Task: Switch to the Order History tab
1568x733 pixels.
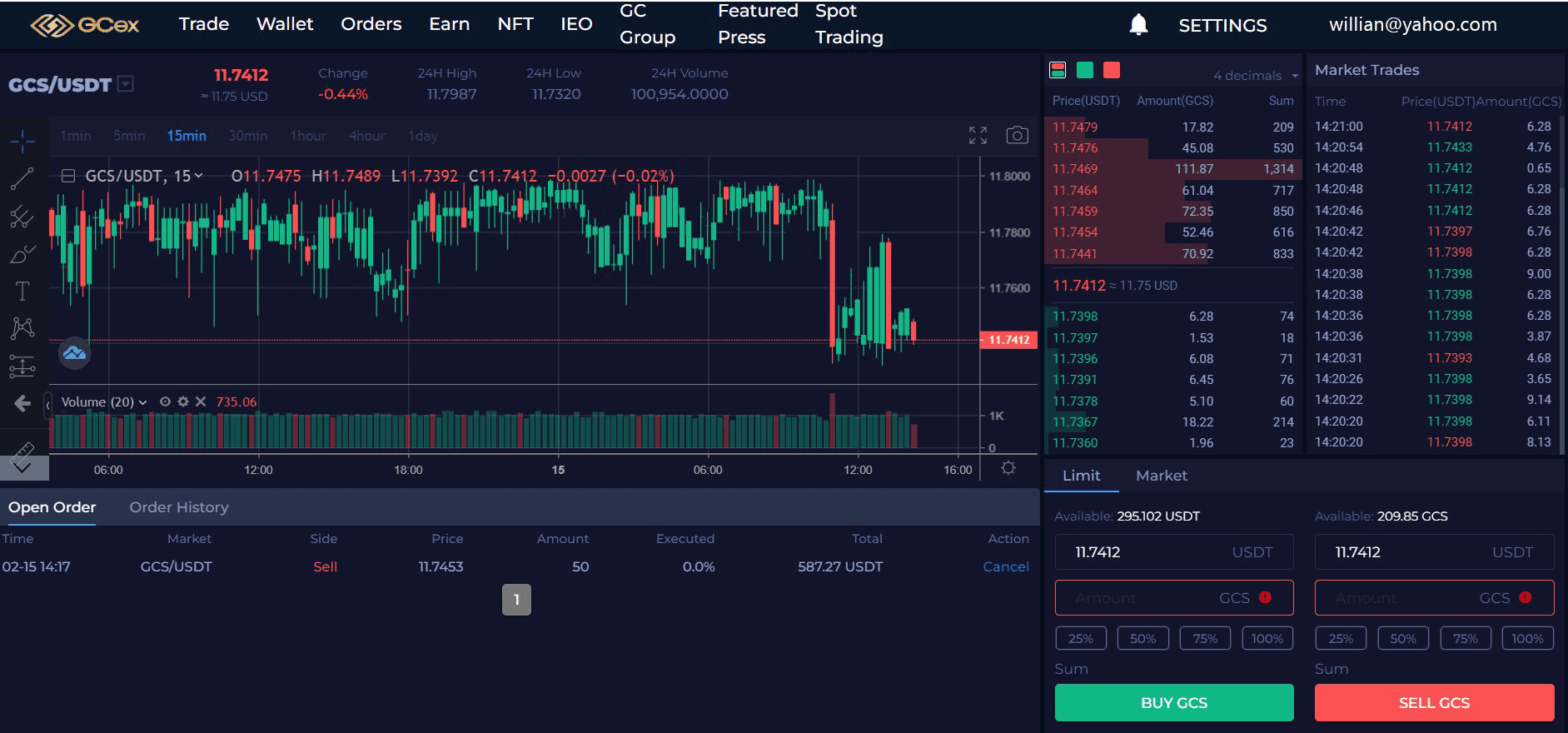Action: coord(179,507)
